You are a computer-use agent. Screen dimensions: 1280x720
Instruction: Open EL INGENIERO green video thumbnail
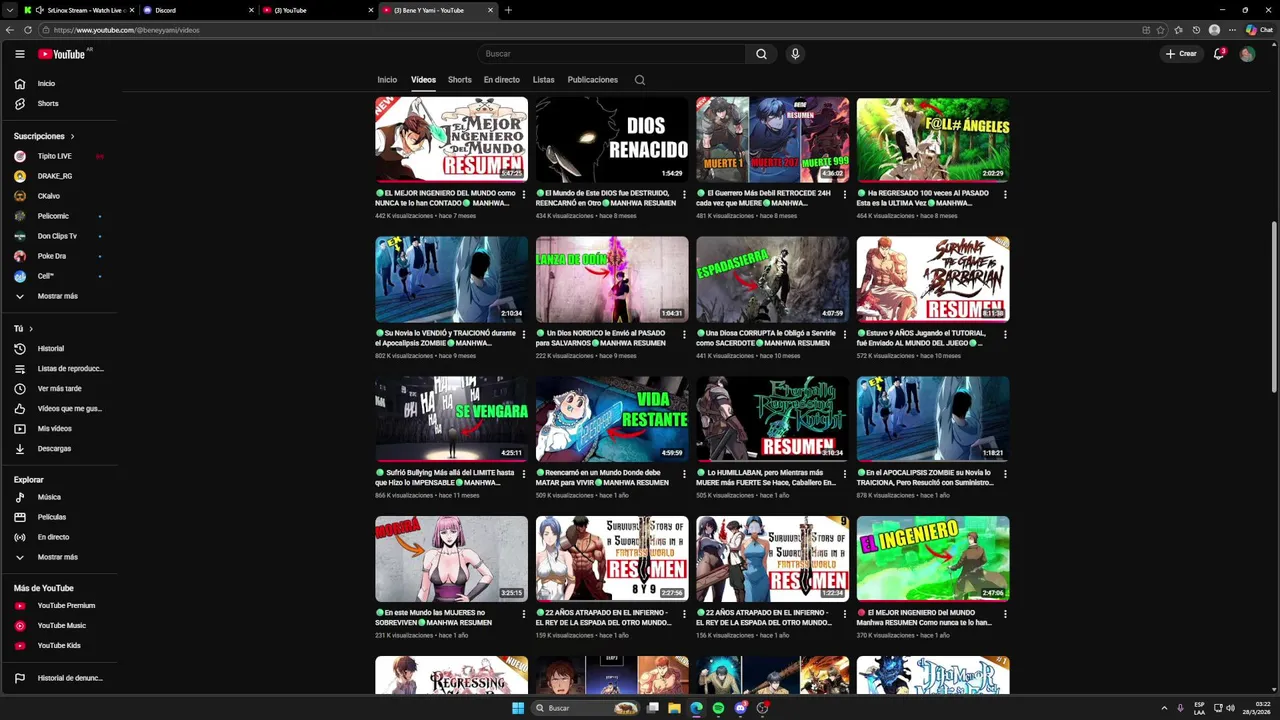click(x=933, y=559)
